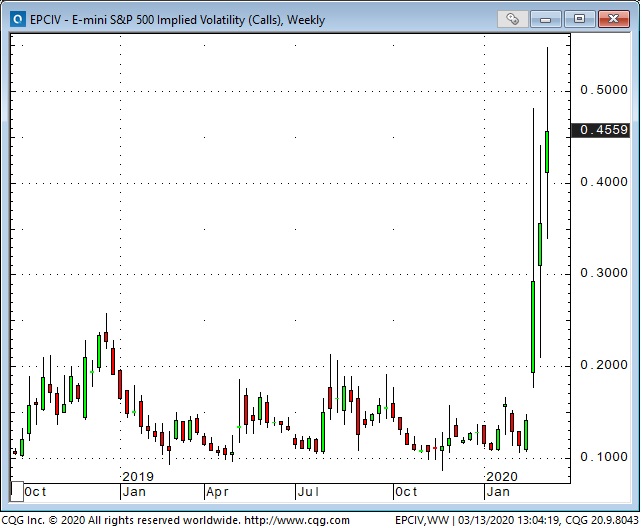This screenshot has width=642, height=528.
Task: Click the 0.1000 price scale label
Action: (604, 456)
